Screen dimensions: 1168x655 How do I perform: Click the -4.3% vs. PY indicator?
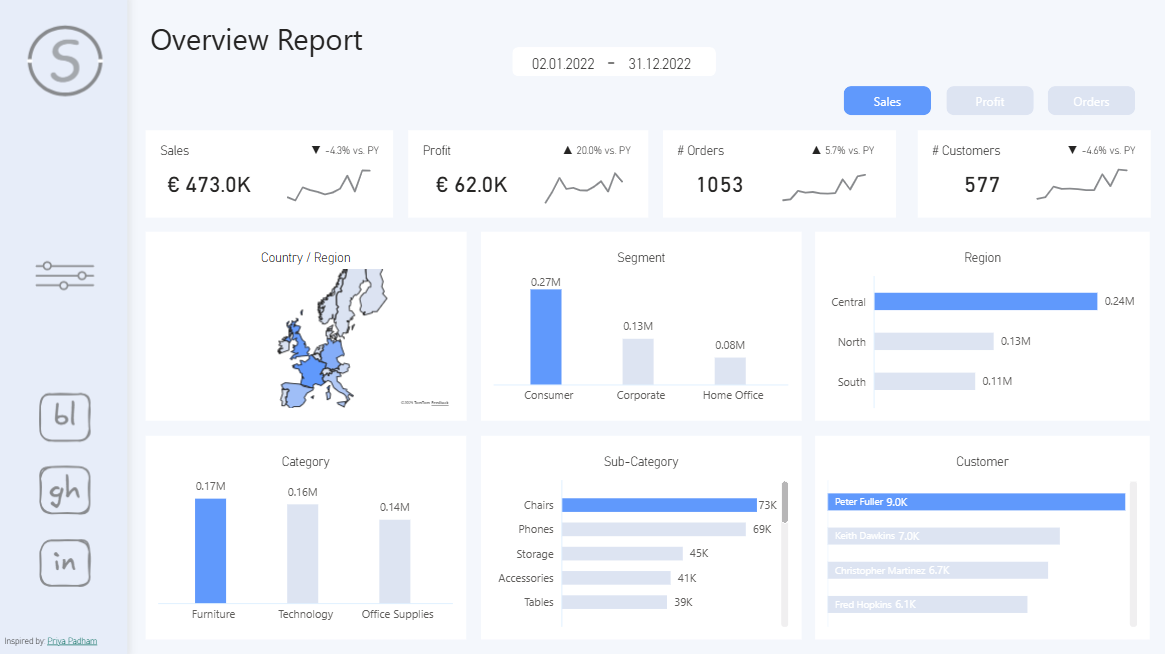pyautogui.click(x=346, y=151)
